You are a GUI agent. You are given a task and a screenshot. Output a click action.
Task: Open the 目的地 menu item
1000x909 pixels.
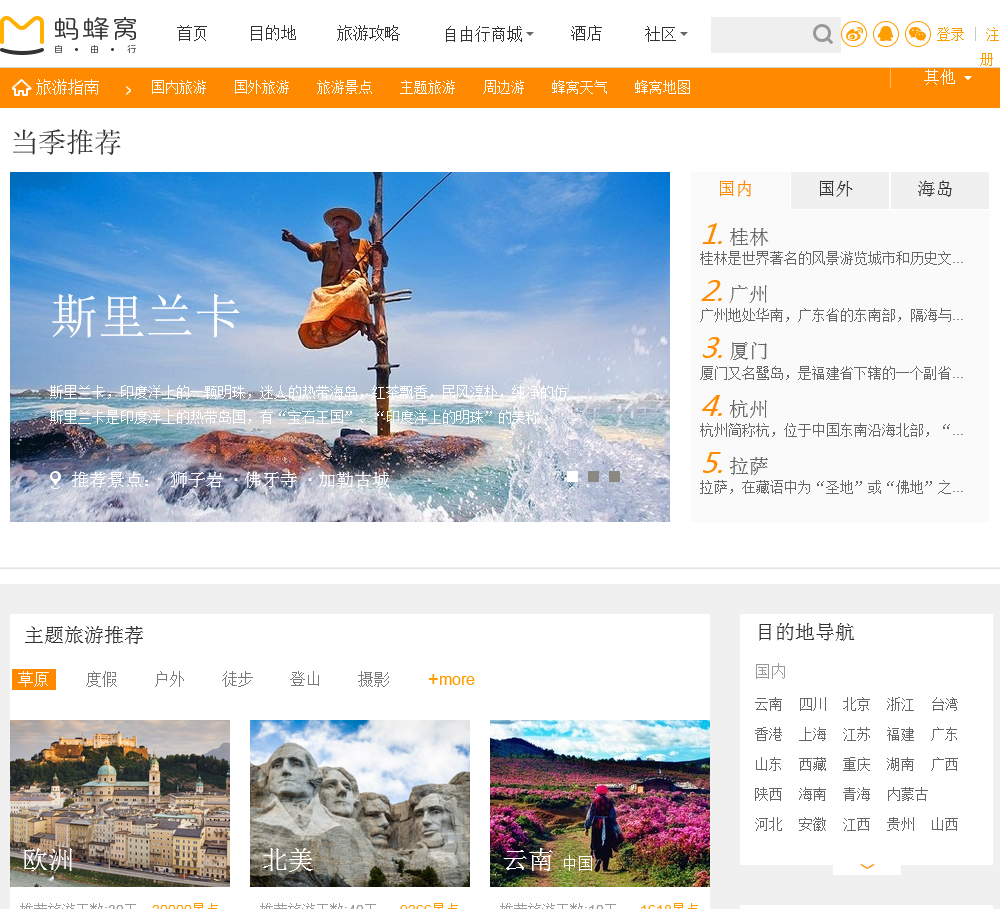pos(272,33)
